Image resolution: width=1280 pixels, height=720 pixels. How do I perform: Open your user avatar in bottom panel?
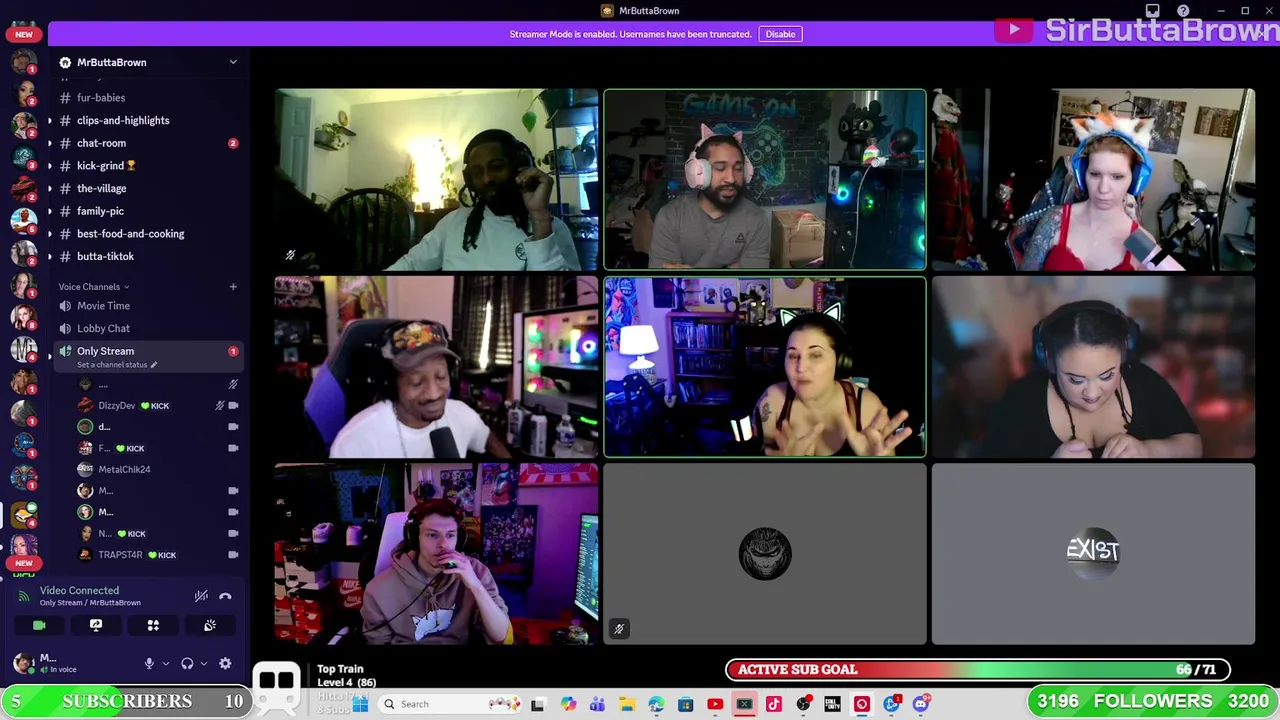[x=22, y=663]
